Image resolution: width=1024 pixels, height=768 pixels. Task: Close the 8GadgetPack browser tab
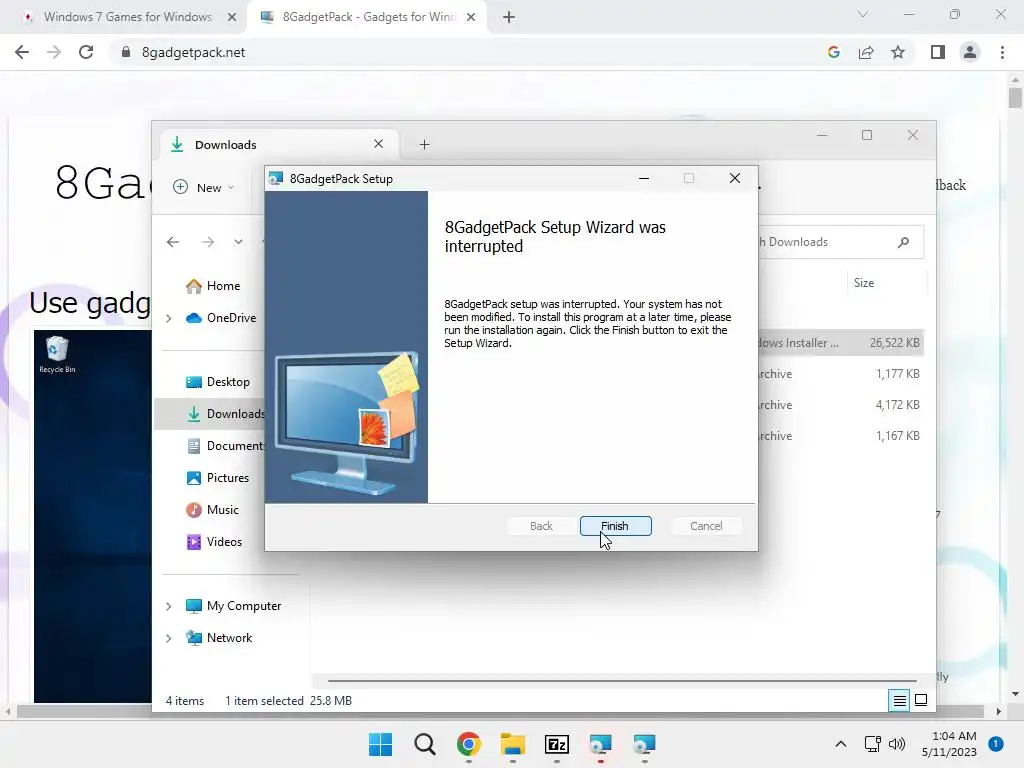(471, 17)
